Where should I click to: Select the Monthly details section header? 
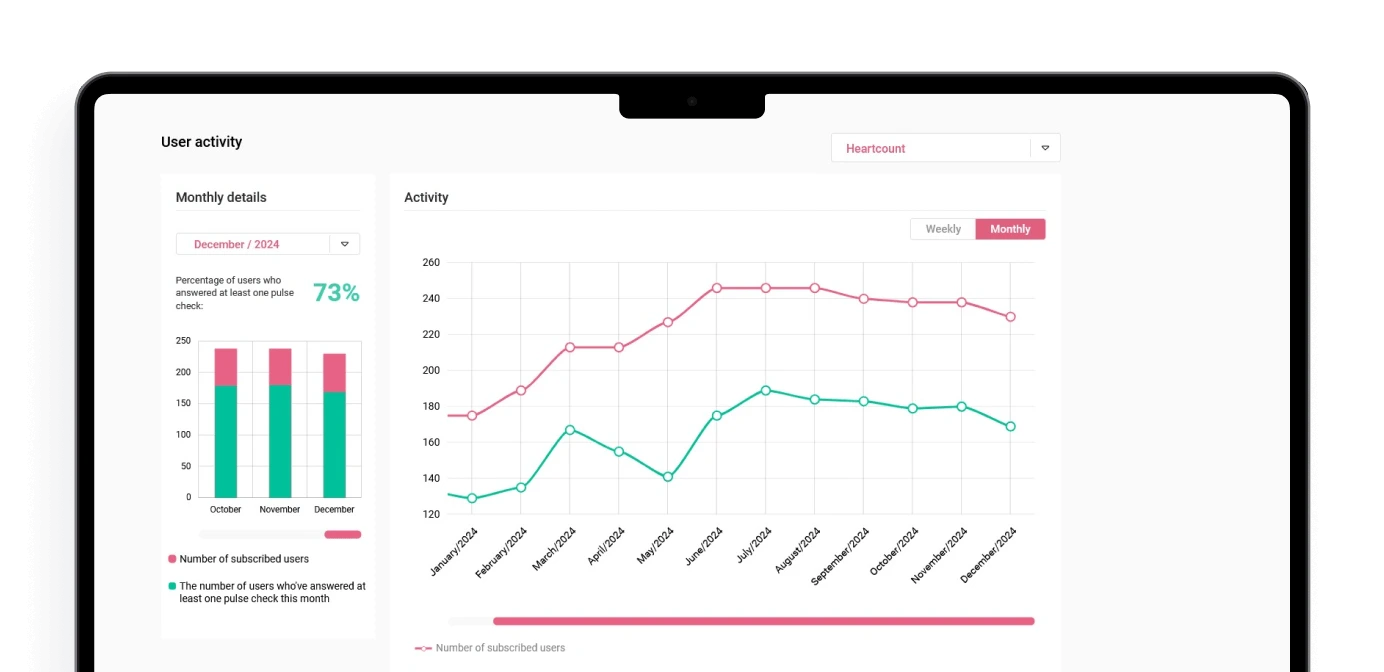(x=220, y=197)
